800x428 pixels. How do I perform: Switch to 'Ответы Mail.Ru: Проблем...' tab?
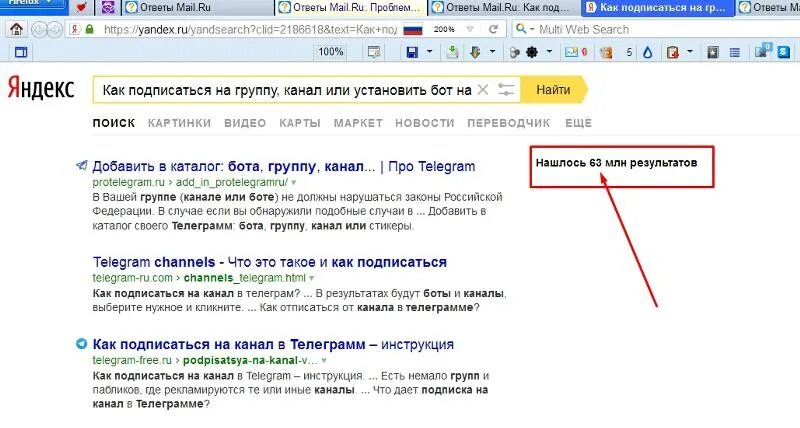point(351,7)
